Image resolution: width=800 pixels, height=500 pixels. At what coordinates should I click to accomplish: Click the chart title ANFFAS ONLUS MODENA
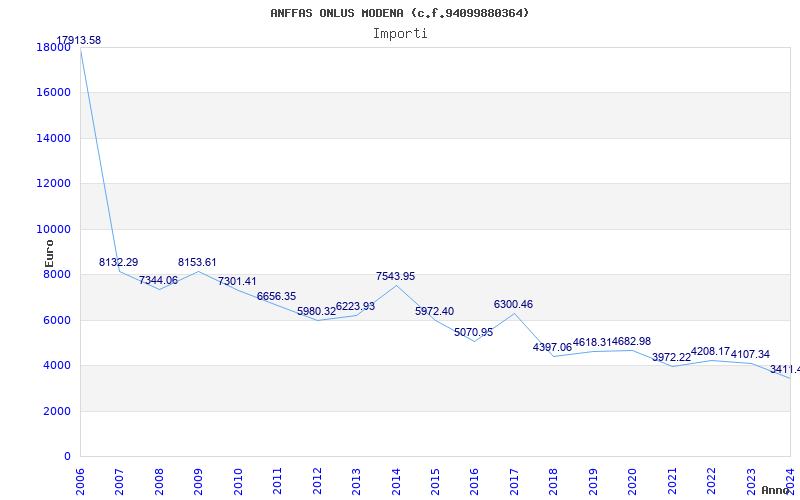(400, 13)
